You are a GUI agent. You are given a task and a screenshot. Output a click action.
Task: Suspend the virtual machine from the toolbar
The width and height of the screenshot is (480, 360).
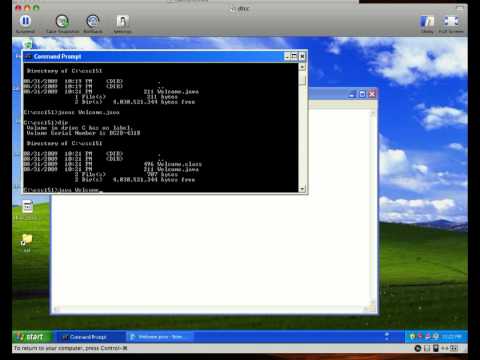coord(25,21)
